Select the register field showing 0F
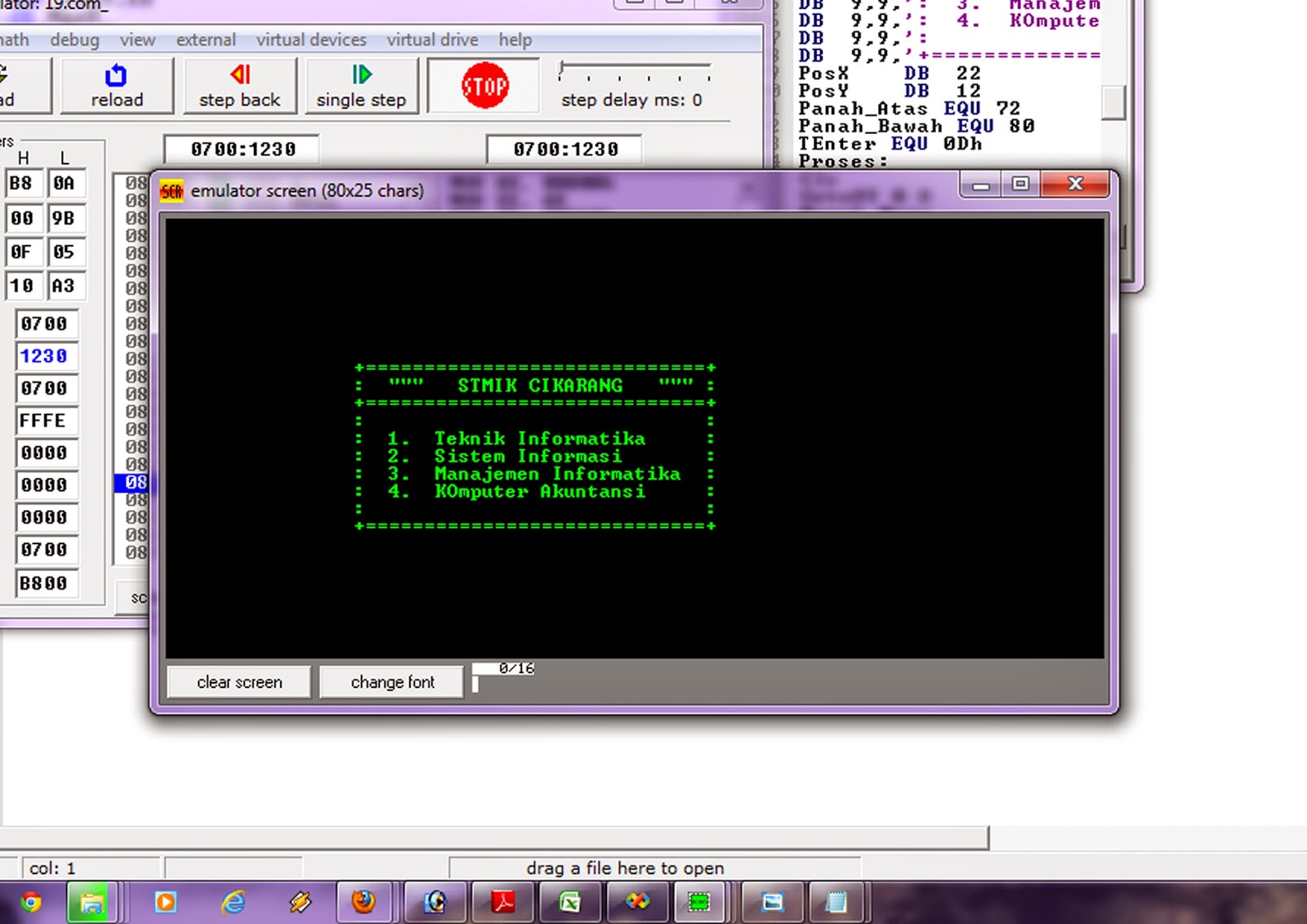The height and width of the screenshot is (924, 1307). coord(22,252)
